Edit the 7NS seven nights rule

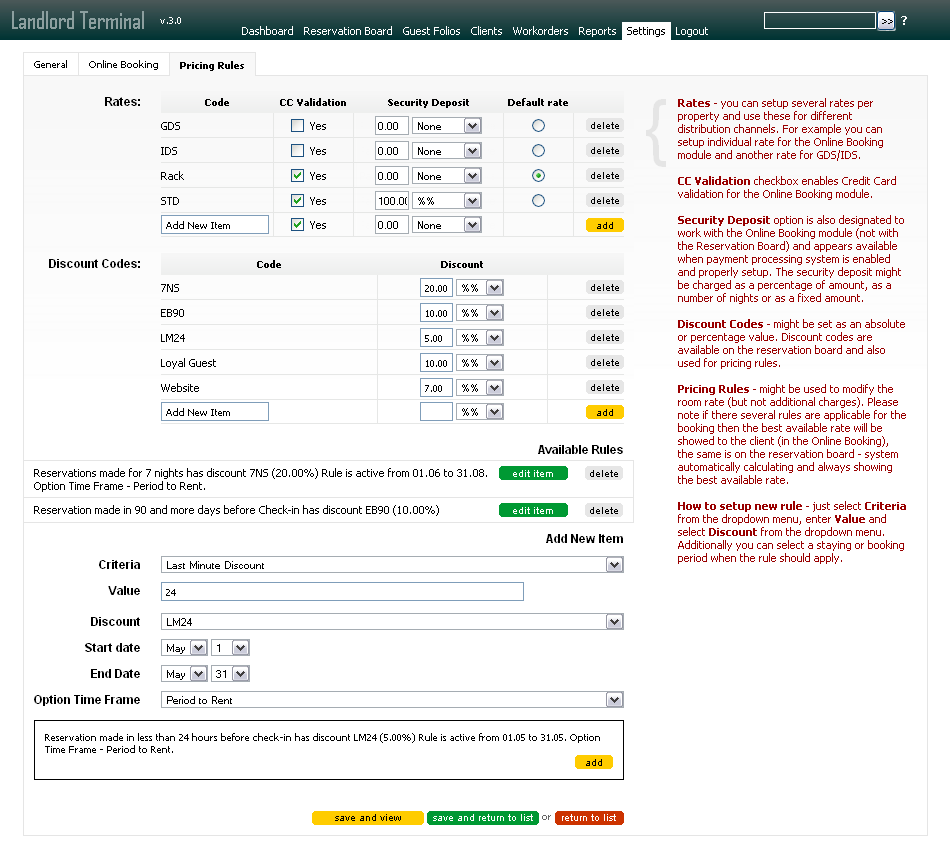[x=533, y=473]
